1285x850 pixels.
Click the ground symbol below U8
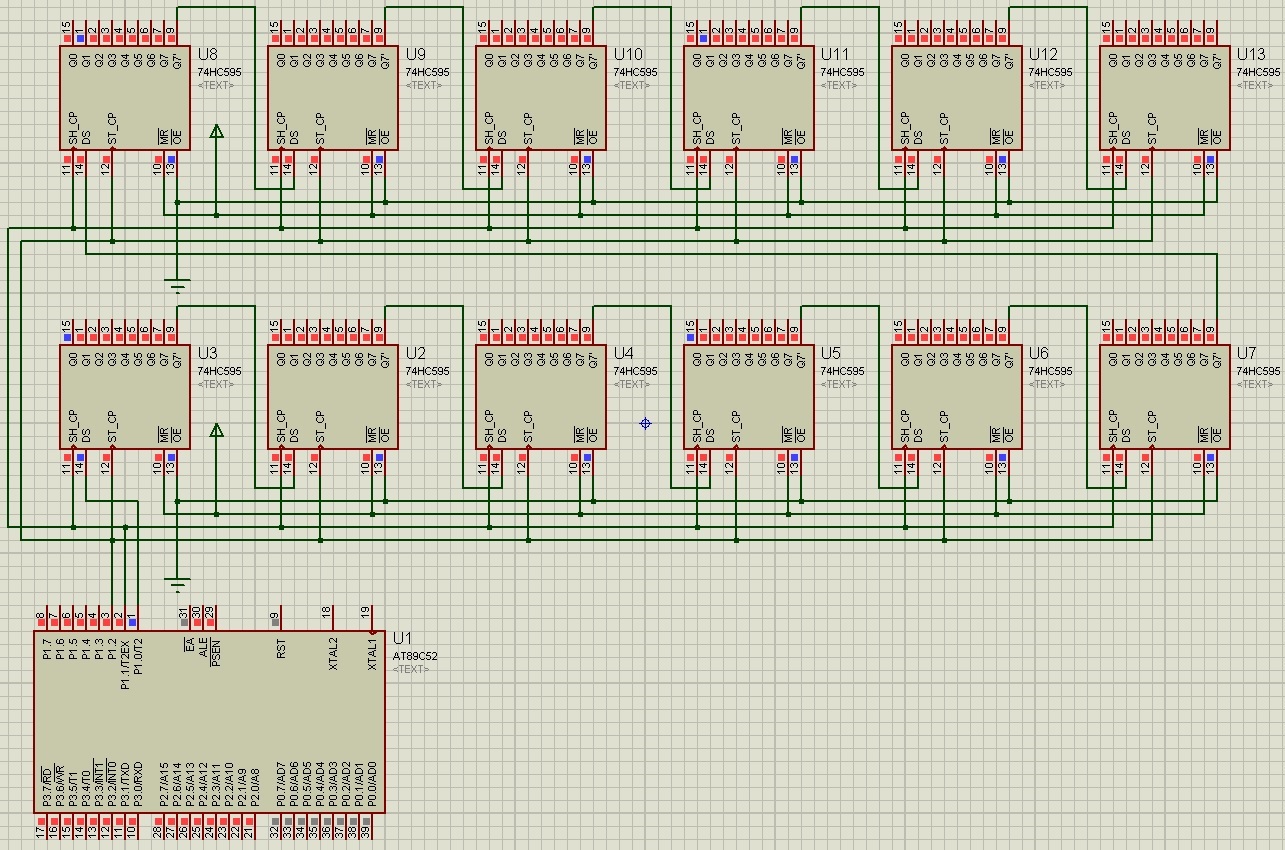pyautogui.click(x=177, y=287)
